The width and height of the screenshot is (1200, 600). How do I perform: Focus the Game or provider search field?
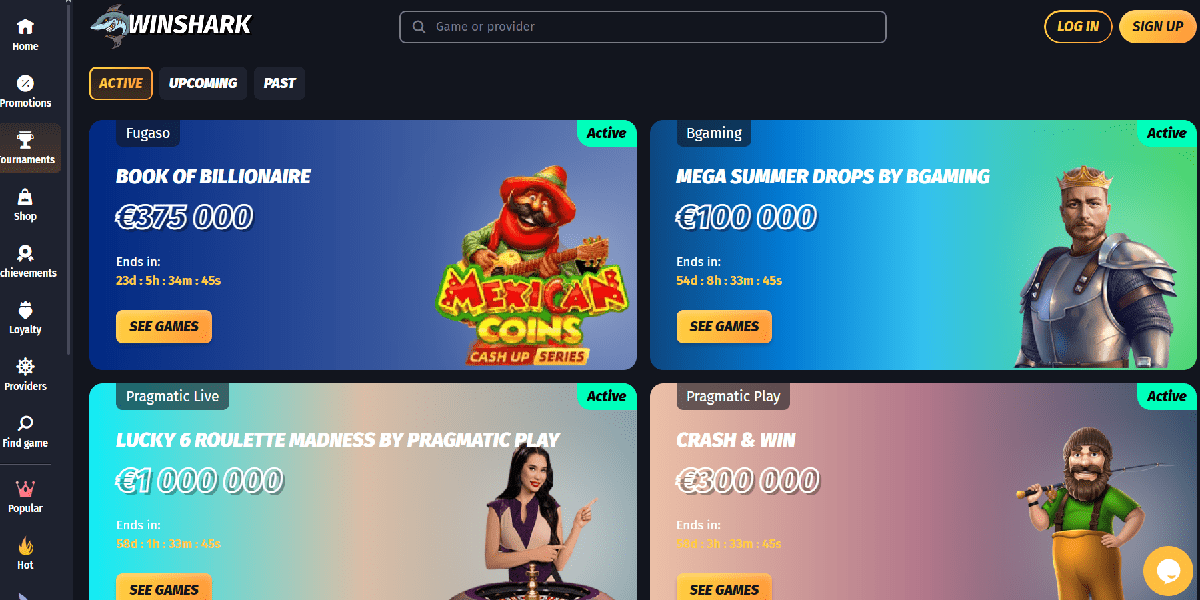[x=643, y=27]
